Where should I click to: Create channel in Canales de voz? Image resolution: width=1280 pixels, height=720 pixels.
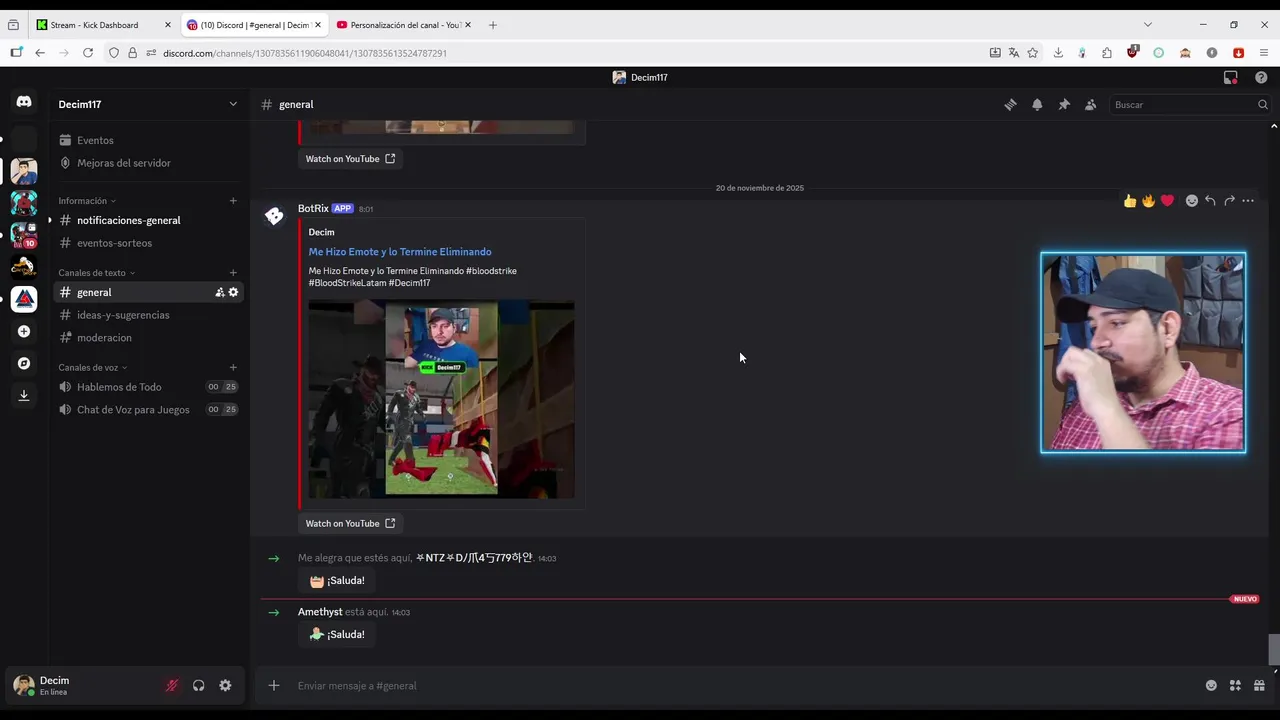pyautogui.click(x=233, y=368)
